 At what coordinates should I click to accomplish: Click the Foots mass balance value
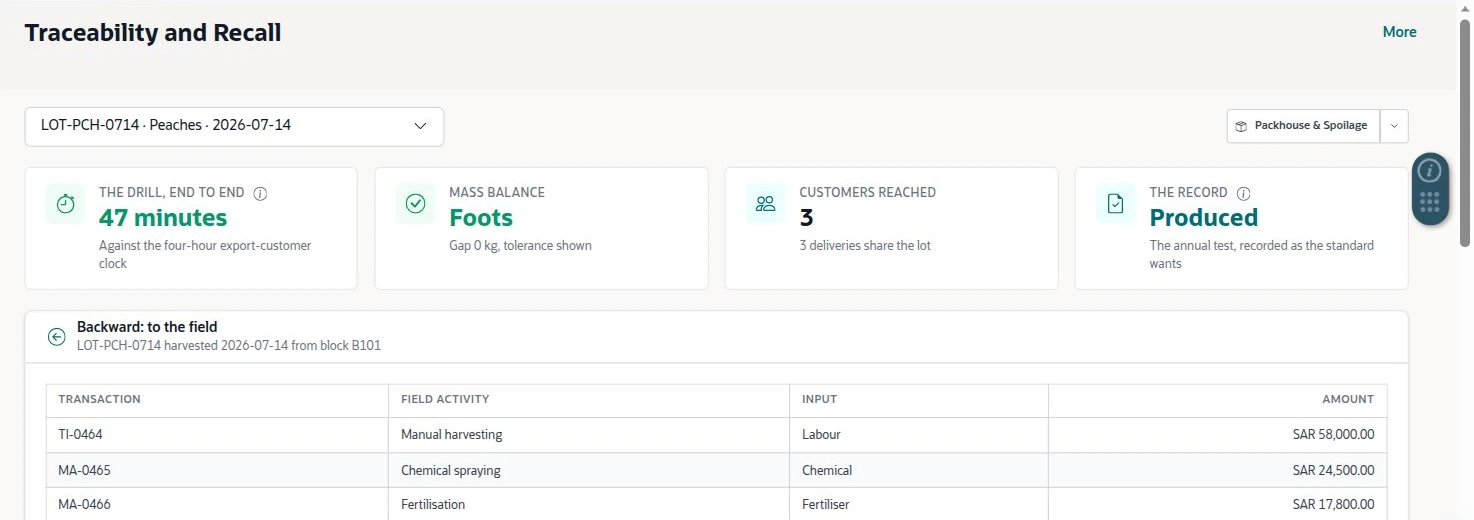(x=481, y=218)
